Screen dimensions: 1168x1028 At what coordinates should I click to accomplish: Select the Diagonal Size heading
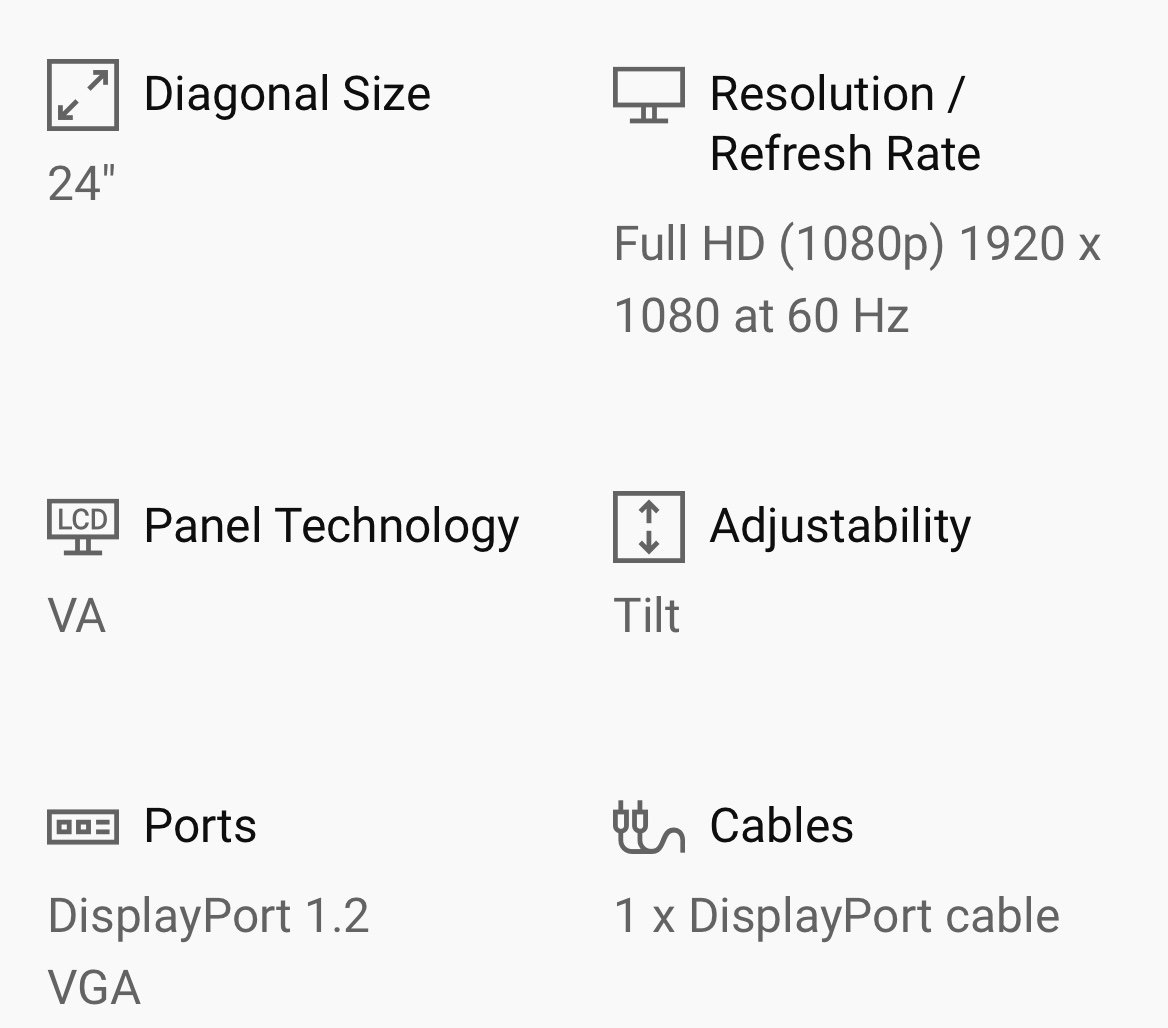(288, 95)
